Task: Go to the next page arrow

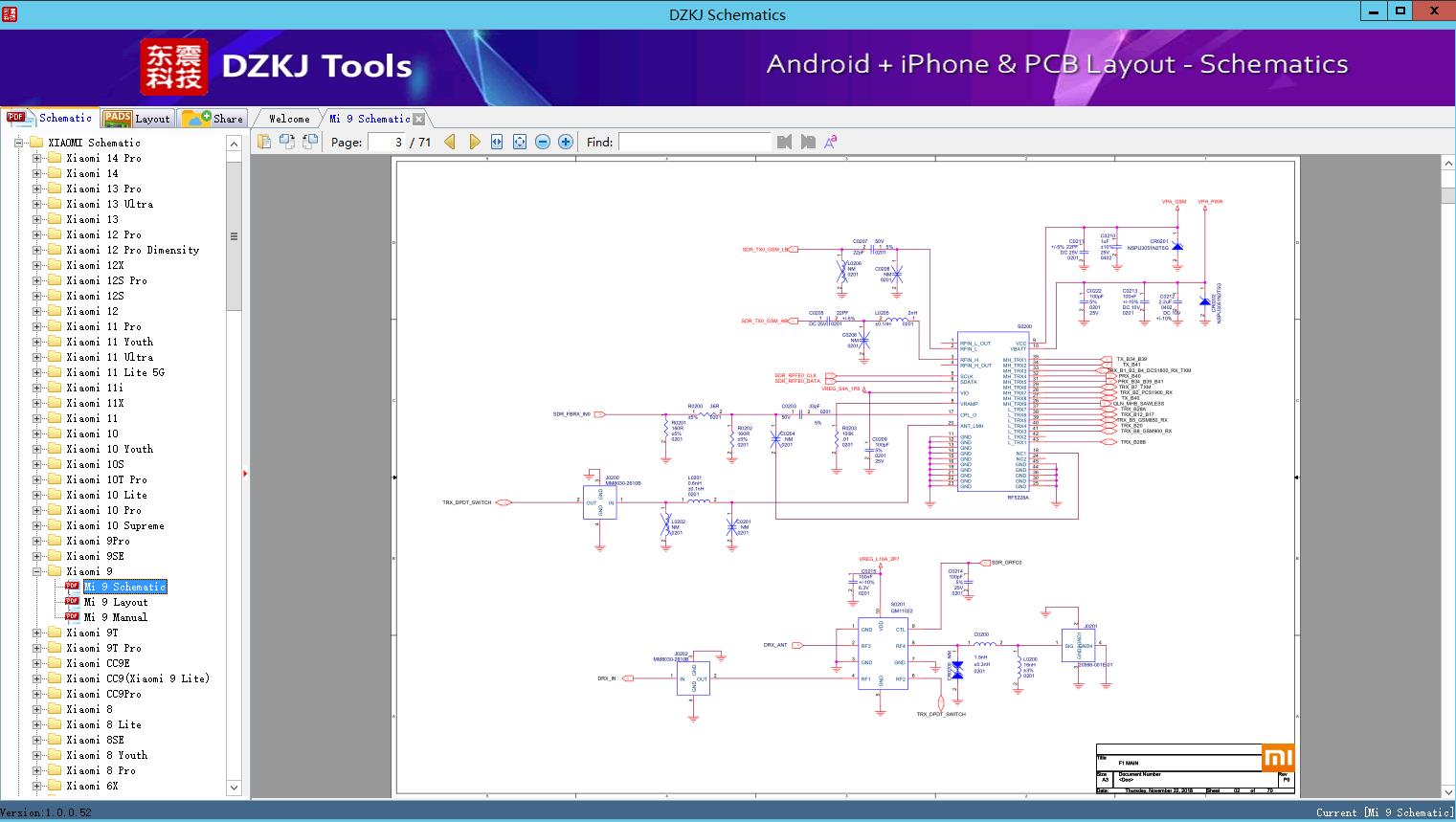Action: point(474,142)
